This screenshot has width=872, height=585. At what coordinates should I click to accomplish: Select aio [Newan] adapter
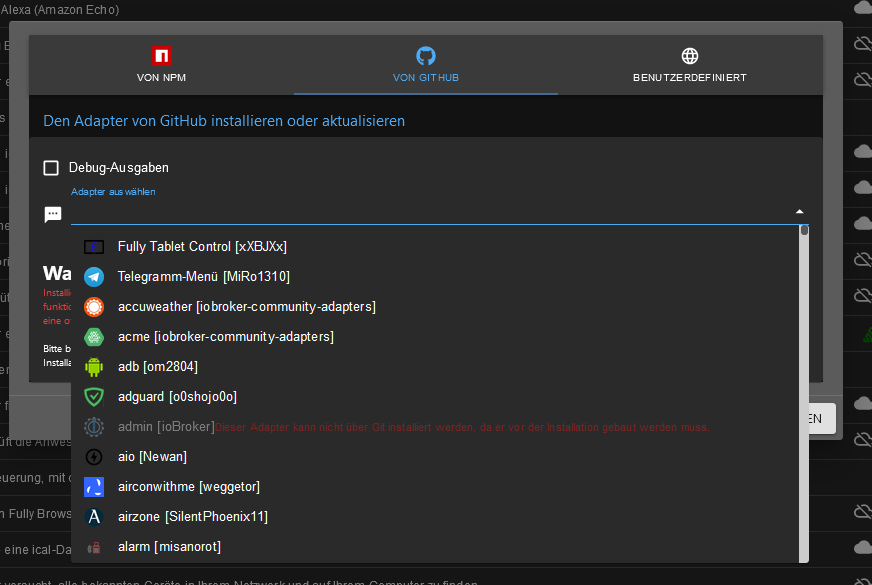(435, 457)
